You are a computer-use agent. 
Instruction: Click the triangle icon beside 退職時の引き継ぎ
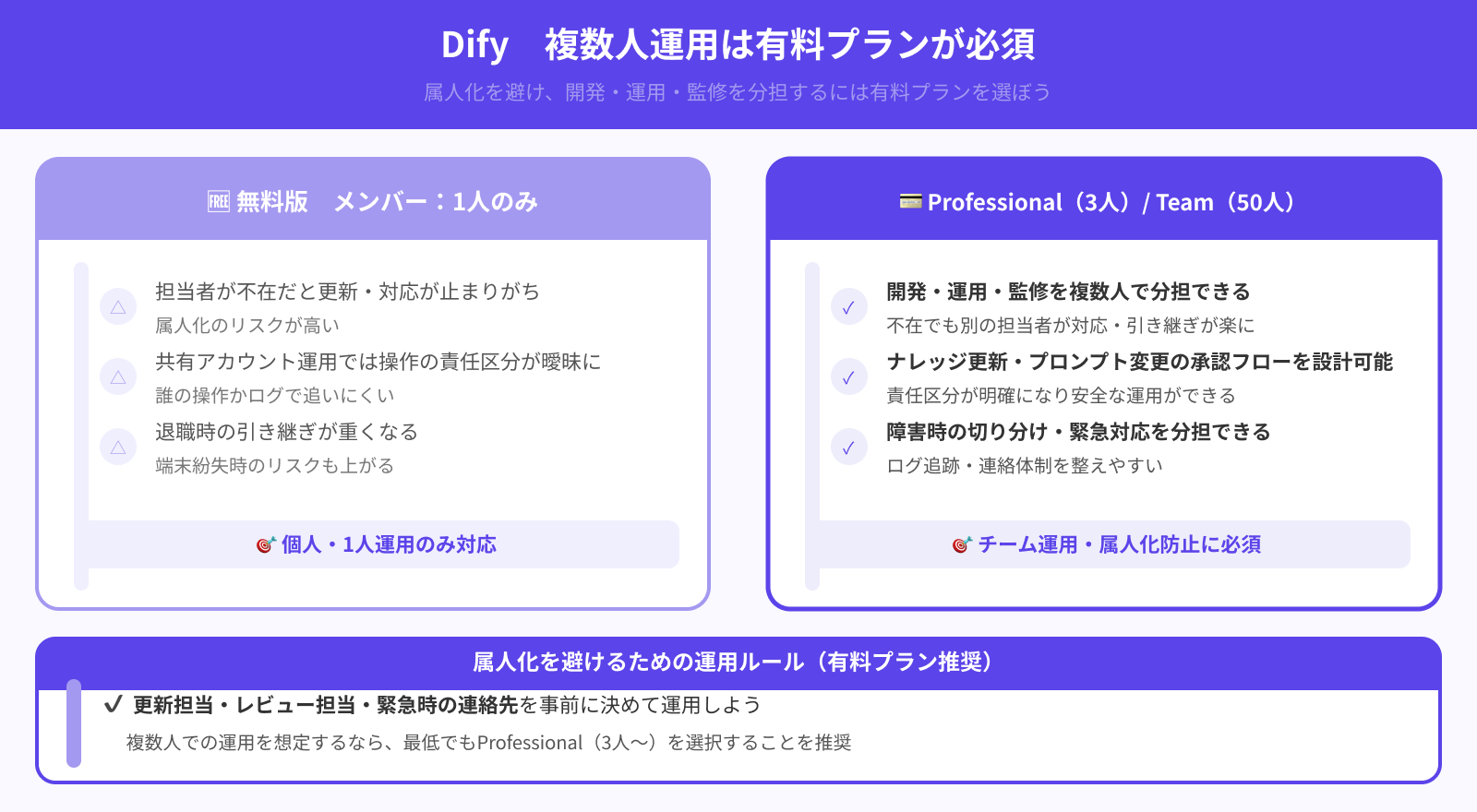click(x=118, y=448)
